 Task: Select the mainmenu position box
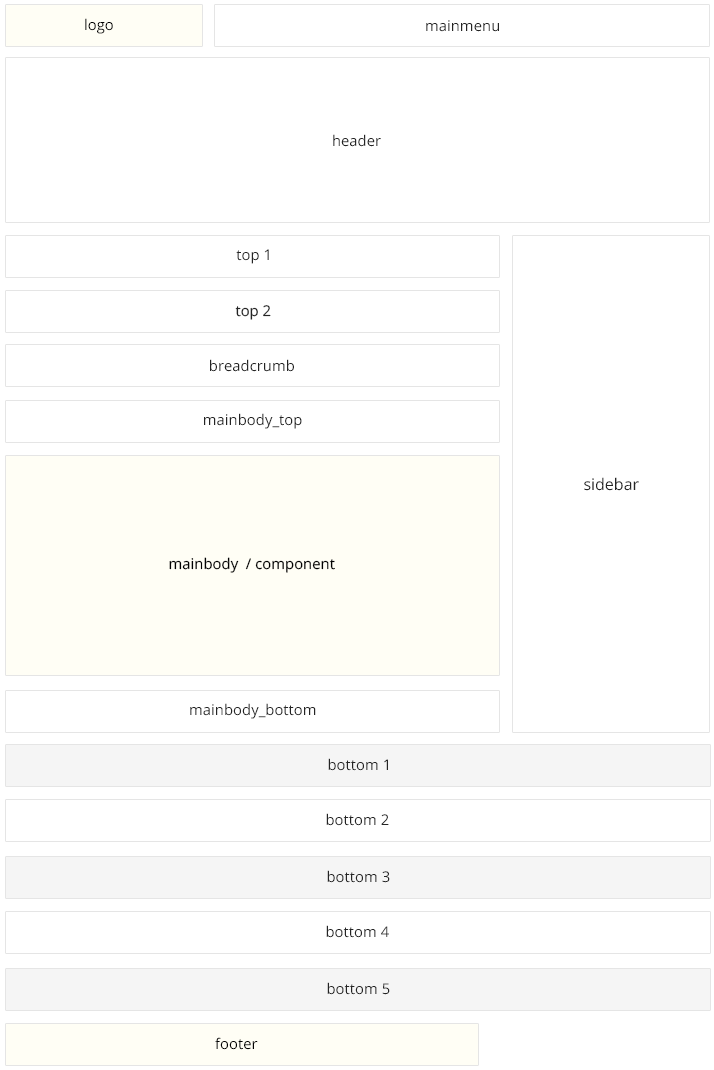point(461,26)
